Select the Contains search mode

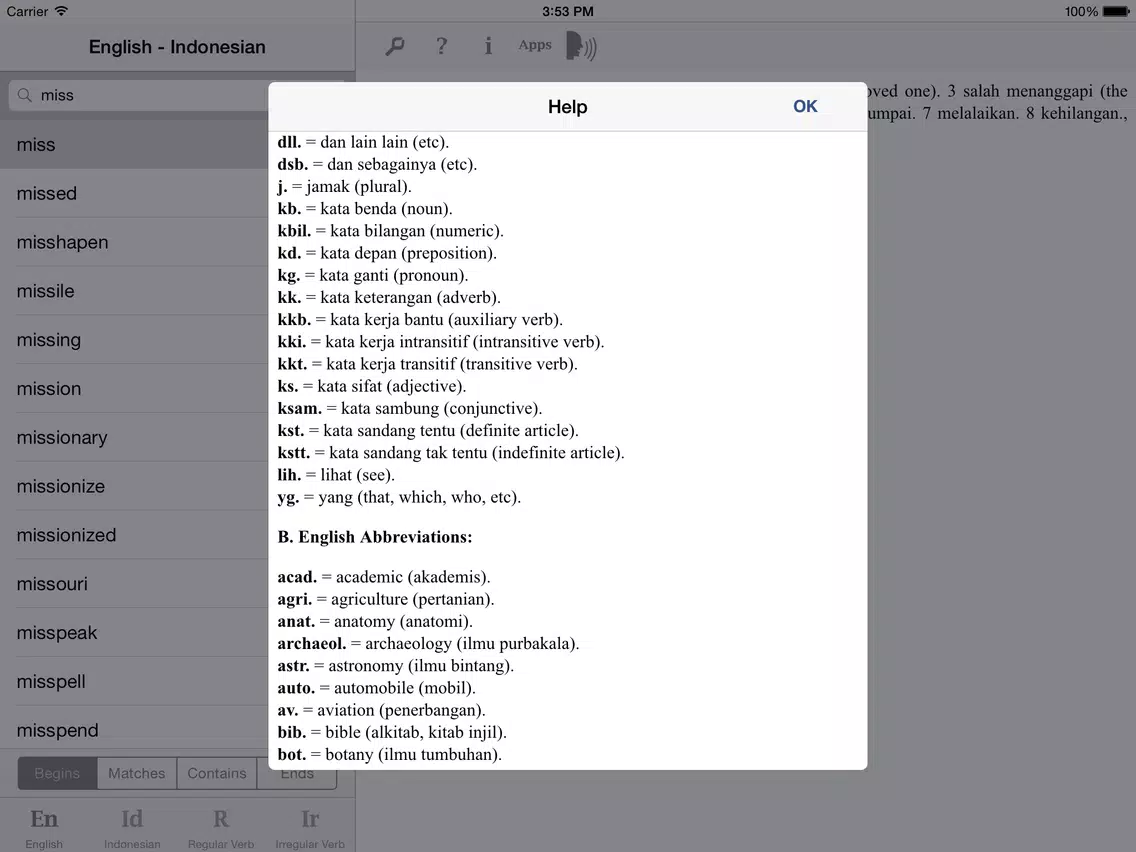(217, 773)
